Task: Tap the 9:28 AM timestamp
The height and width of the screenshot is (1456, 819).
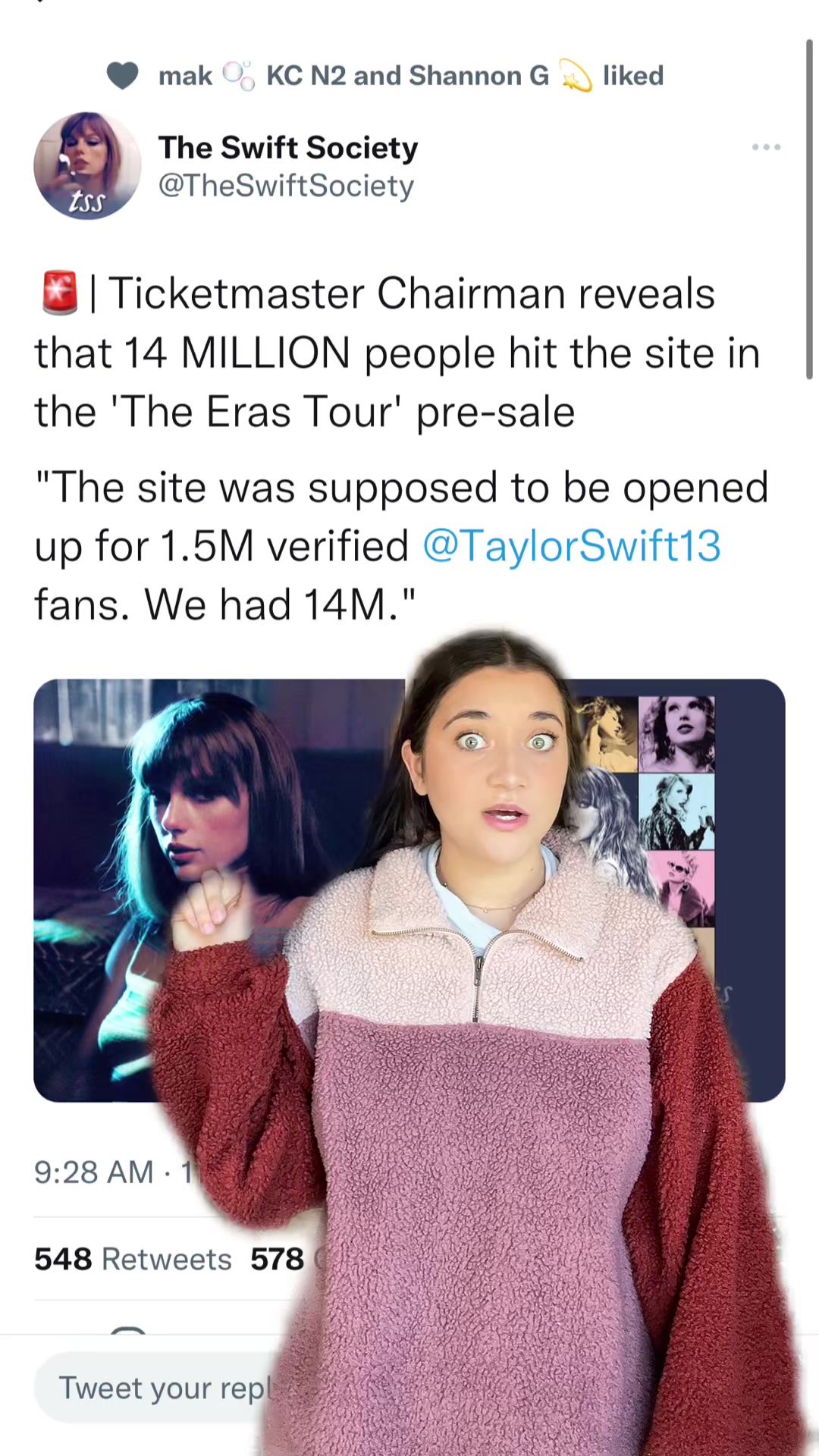Action: pyautogui.click(x=93, y=1172)
